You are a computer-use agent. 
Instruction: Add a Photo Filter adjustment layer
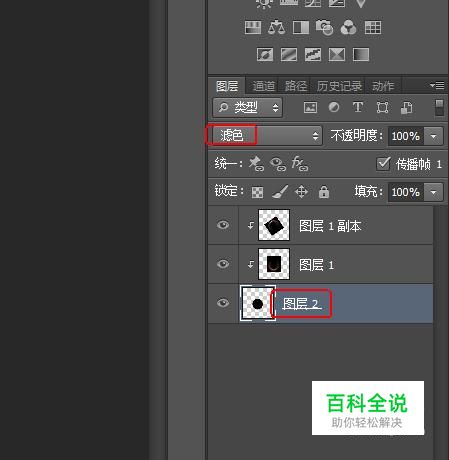pyautogui.click(x=324, y=27)
